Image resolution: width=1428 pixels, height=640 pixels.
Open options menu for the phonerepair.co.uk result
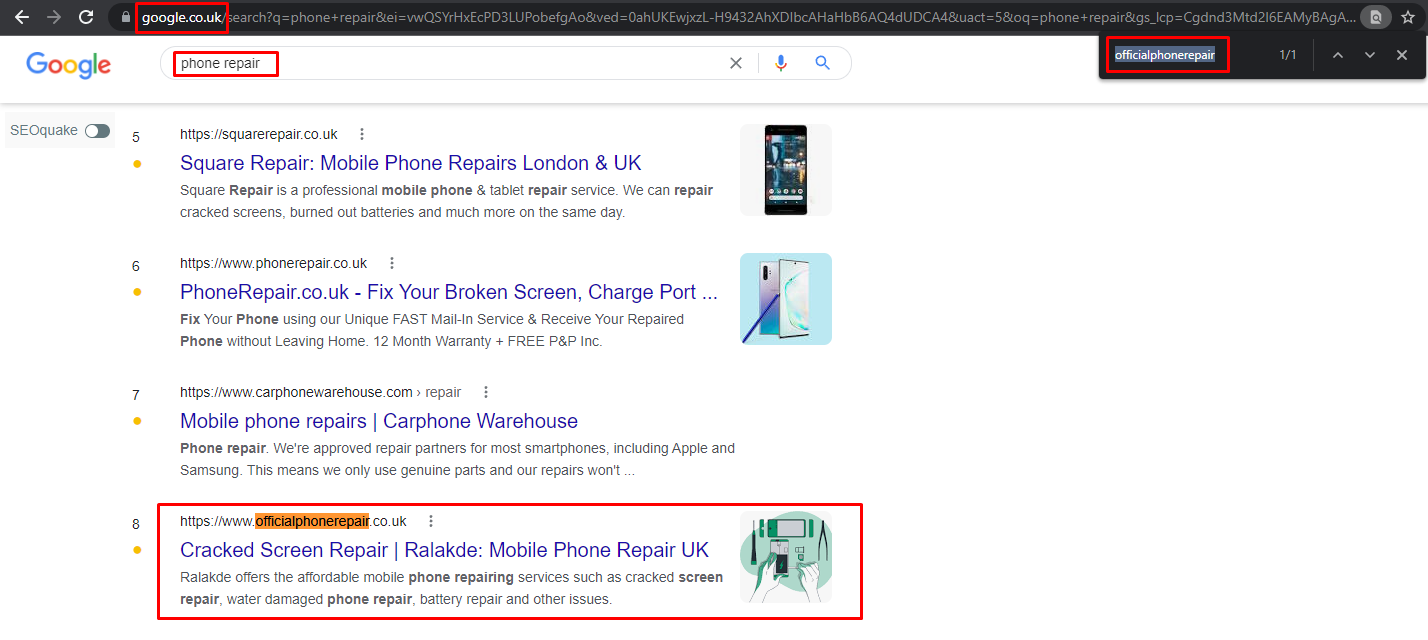392,263
